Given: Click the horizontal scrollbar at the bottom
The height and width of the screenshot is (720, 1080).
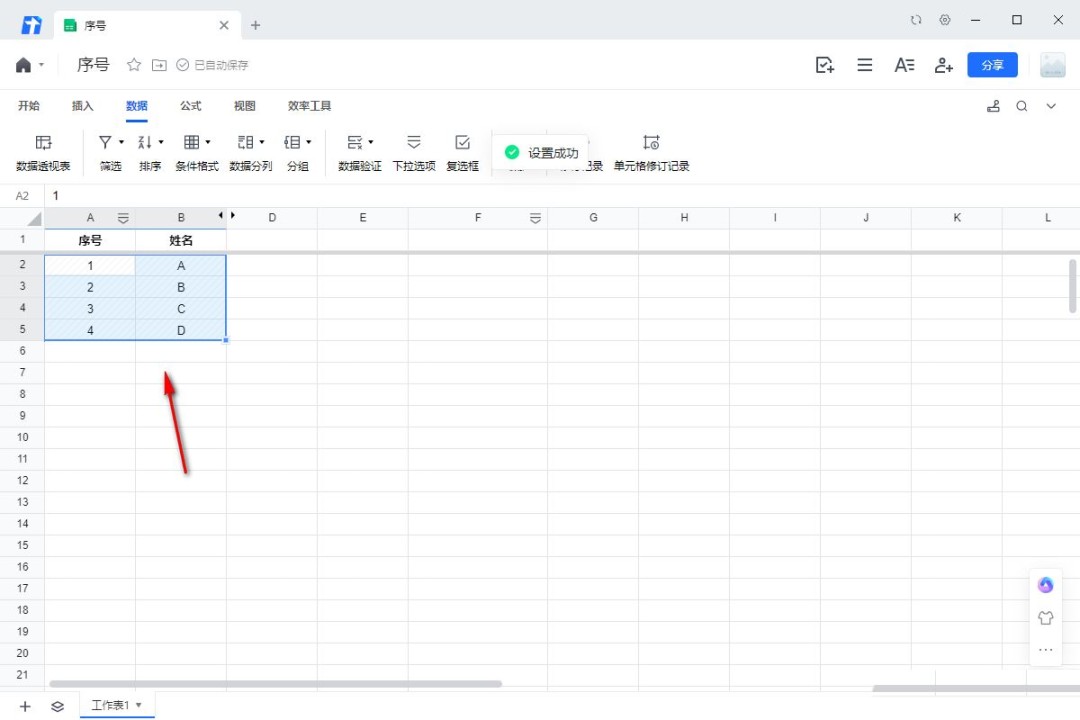Looking at the screenshot, I should coord(275,684).
